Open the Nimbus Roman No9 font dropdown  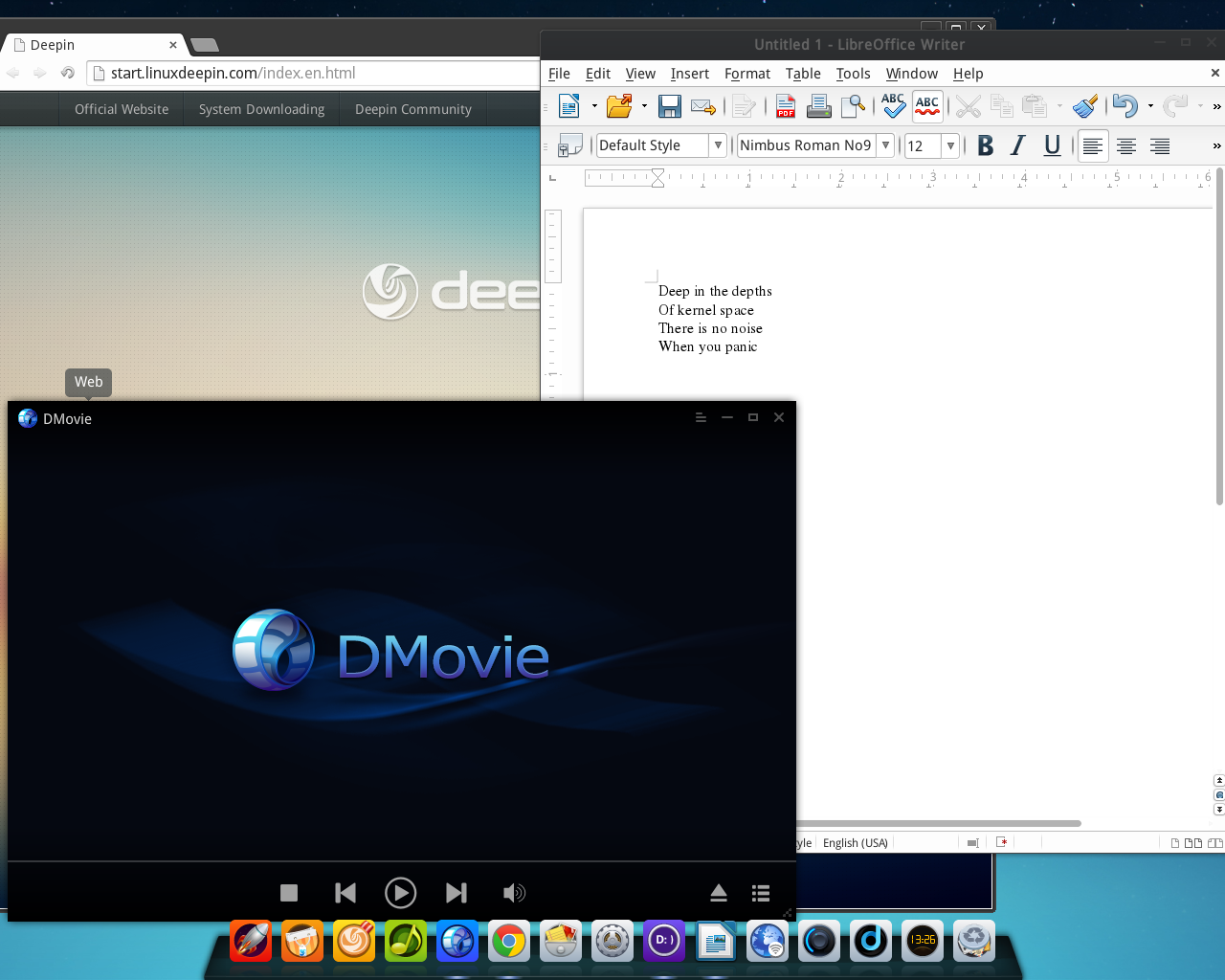[x=886, y=145]
